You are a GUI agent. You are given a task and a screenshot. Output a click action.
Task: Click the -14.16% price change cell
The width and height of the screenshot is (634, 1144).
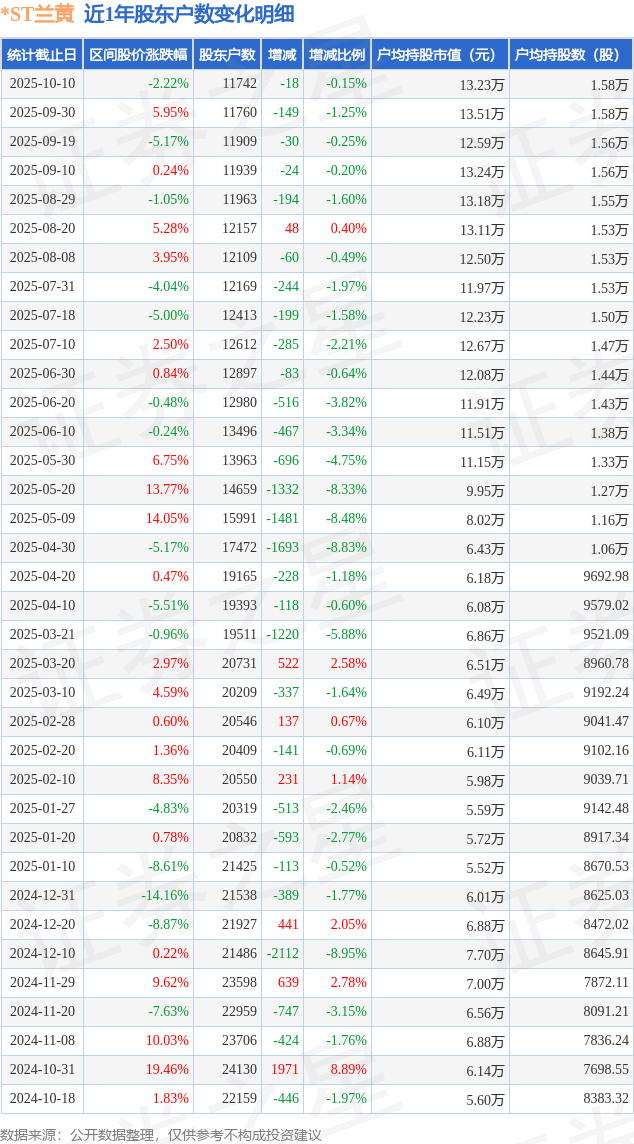(x=165, y=895)
